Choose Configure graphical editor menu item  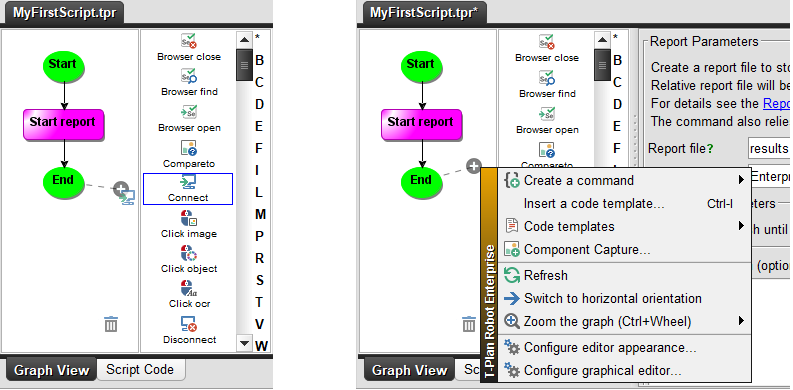point(624,370)
